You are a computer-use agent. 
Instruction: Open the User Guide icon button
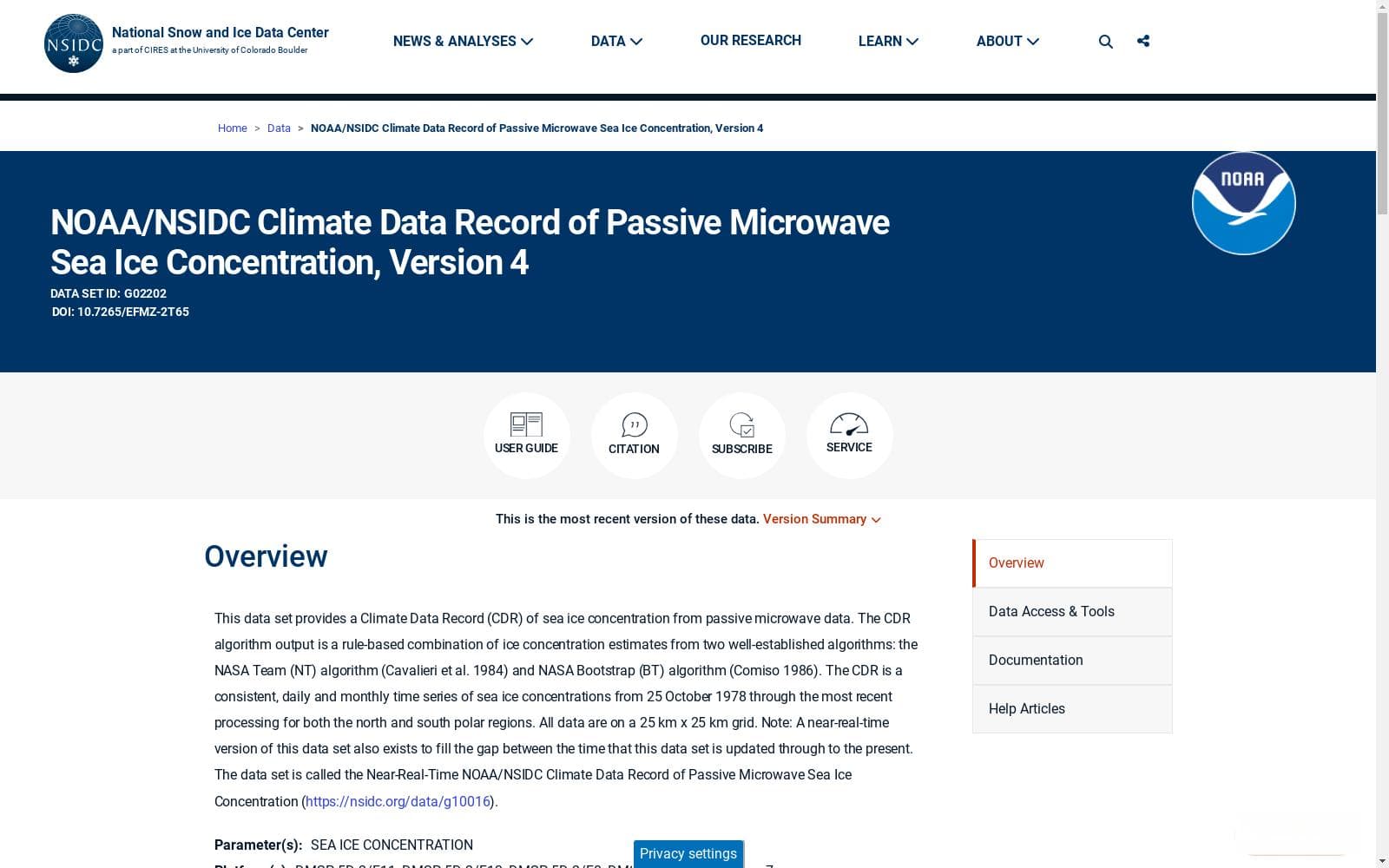(526, 435)
